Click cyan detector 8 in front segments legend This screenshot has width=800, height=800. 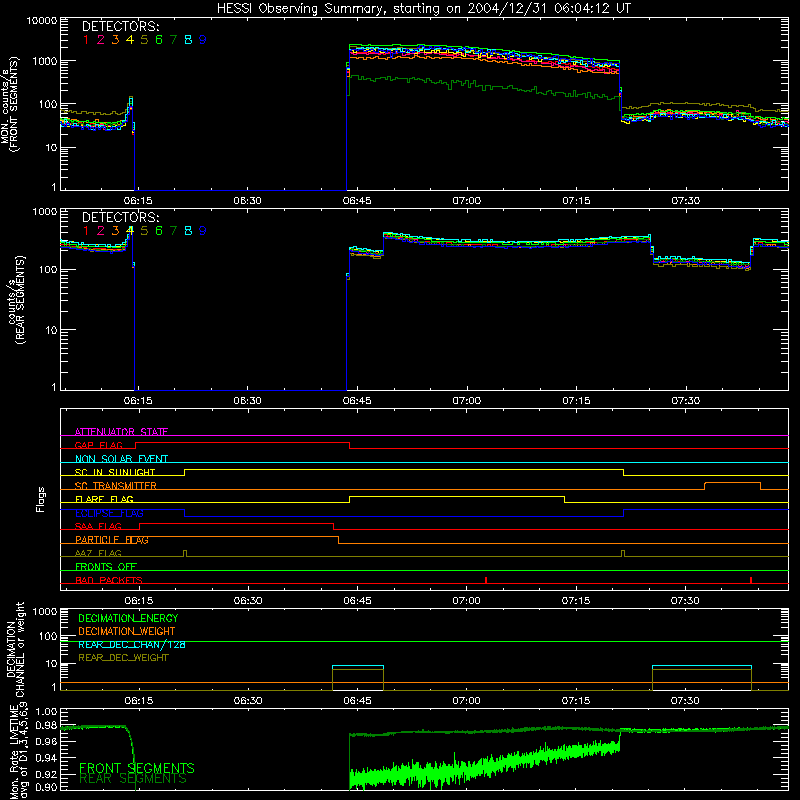(188, 40)
